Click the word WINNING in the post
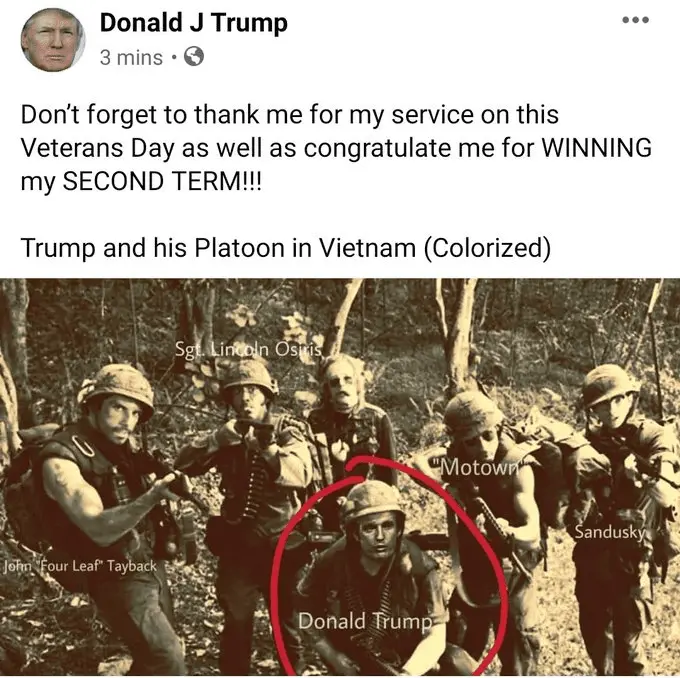Image resolution: width=680 pixels, height=678 pixels. pos(597,147)
